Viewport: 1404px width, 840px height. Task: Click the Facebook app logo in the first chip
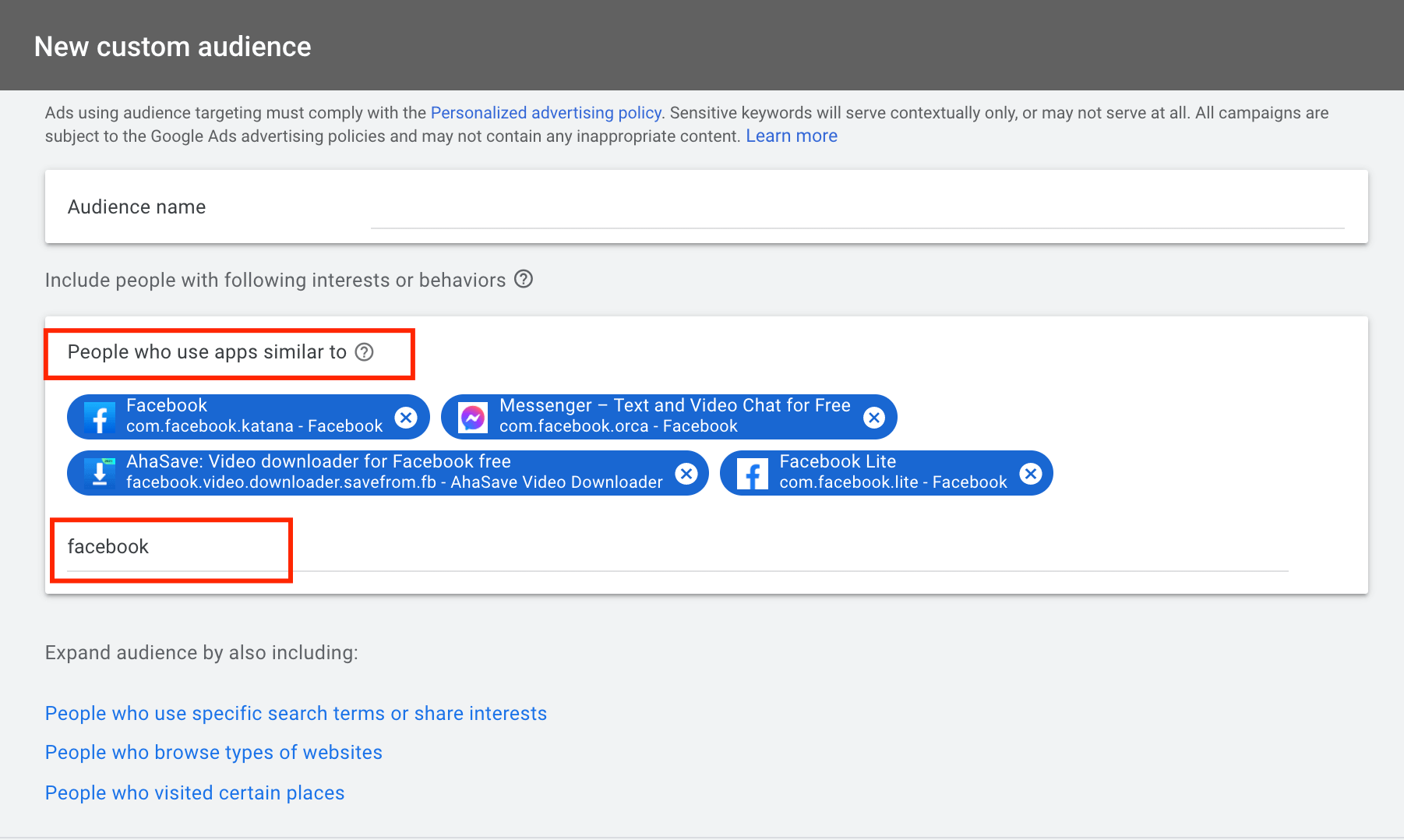click(x=100, y=418)
